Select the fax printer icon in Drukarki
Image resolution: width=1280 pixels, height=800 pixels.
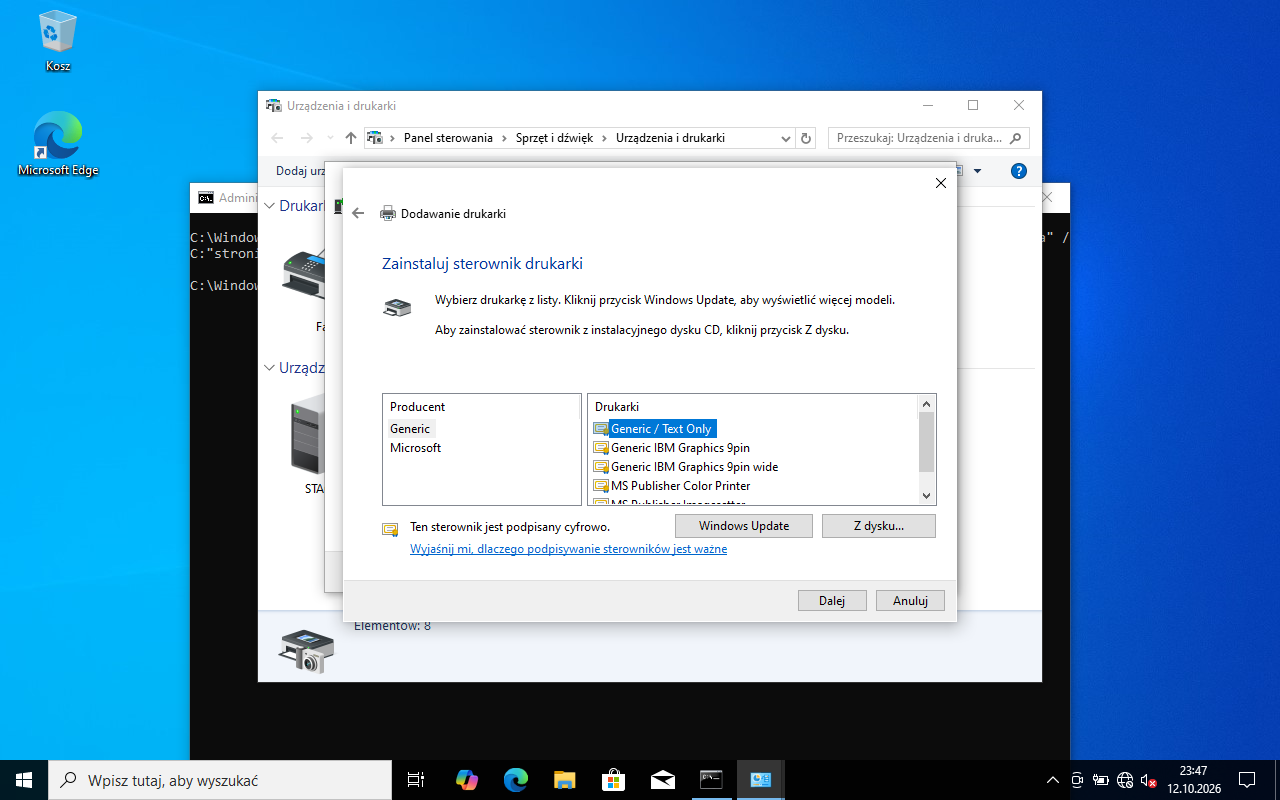pos(305,276)
